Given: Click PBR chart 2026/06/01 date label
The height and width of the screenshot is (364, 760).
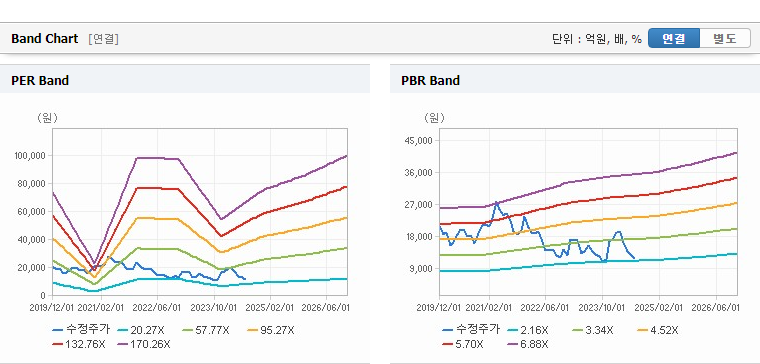Looking at the screenshot, I should point(715,308).
